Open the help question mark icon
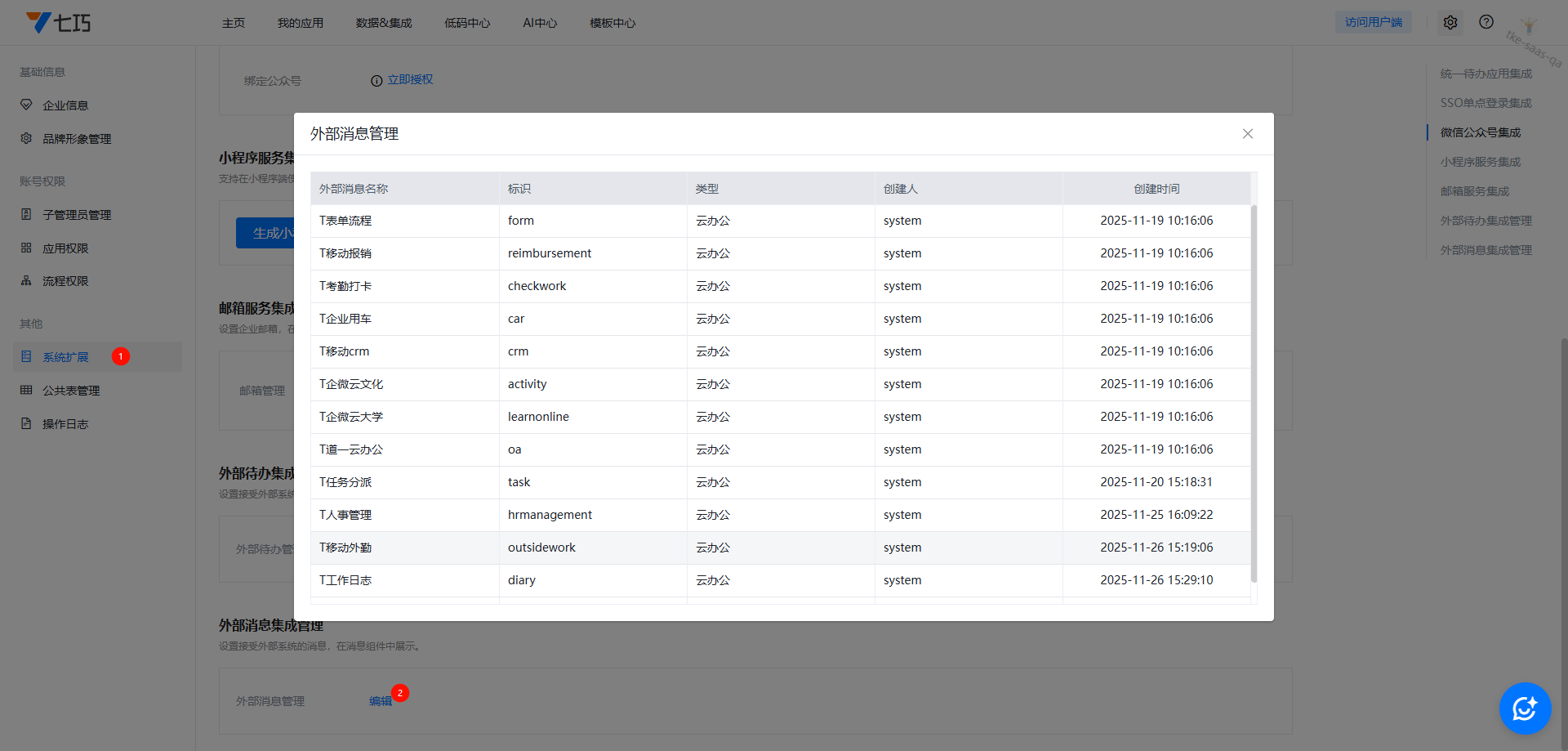The image size is (1568, 751). point(1486,22)
